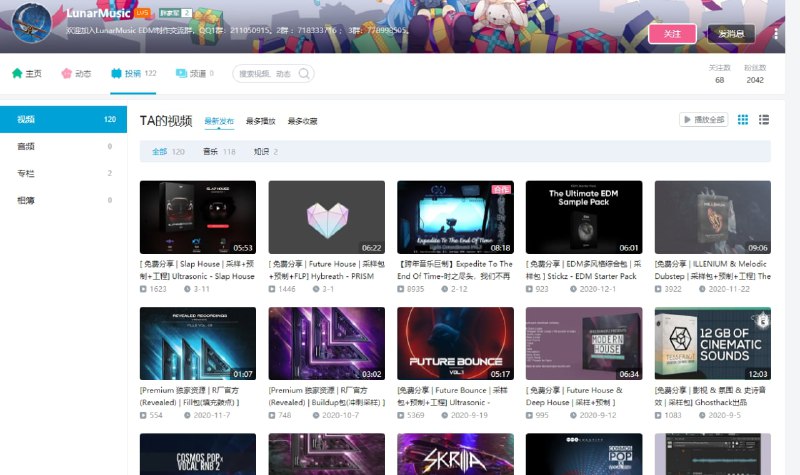Switch to list view layout icon
Viewport: 800px width, 475px height.
(764, 119)
